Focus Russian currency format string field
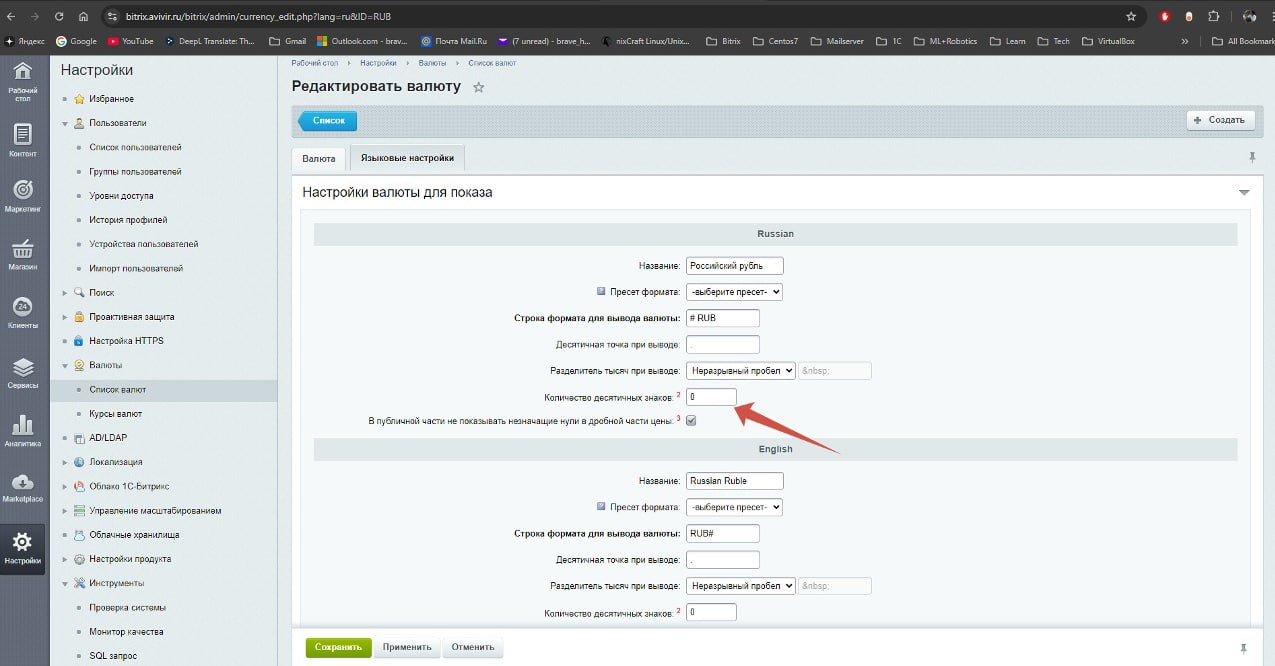Image resolution: width=1275 pixels, height=666 pixels. [x=723, y=318]
